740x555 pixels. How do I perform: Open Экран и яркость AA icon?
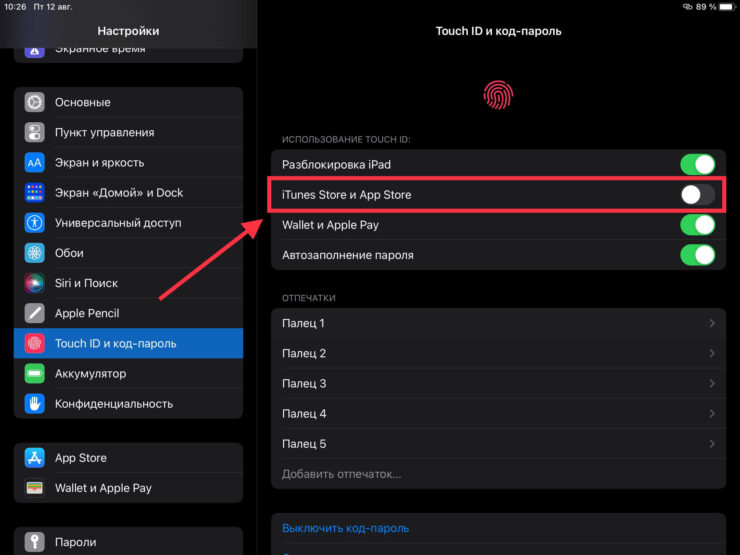(35, 162)
